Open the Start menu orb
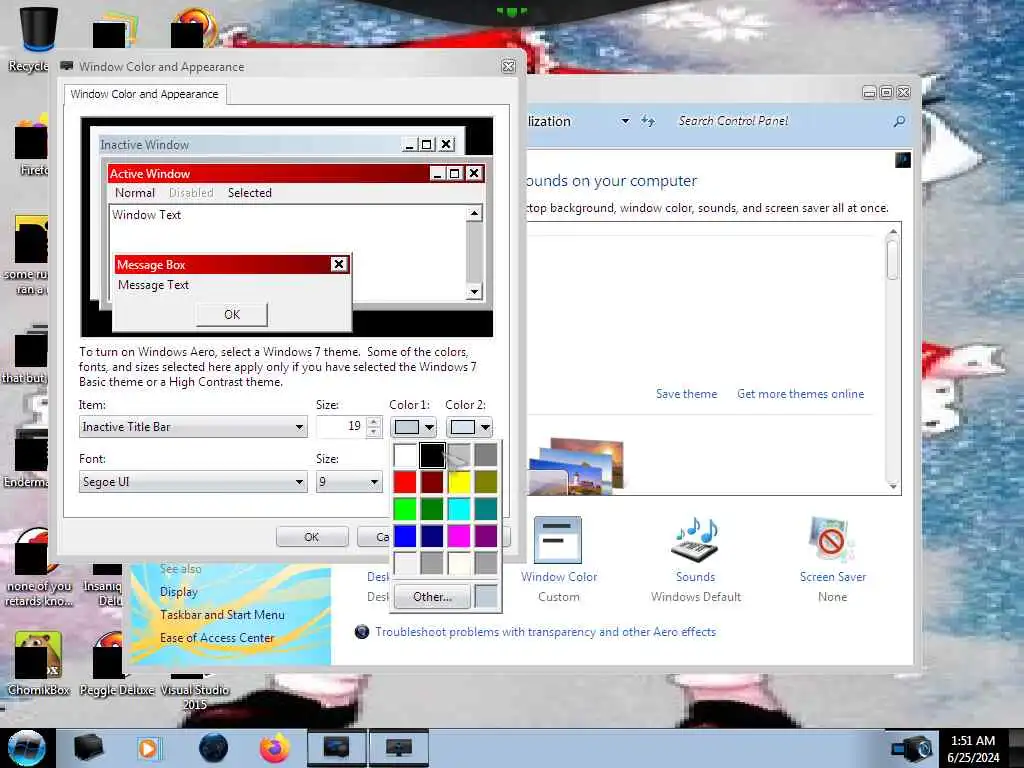The height and width of the screenshot is (768, 1024). tap(26, 748)
